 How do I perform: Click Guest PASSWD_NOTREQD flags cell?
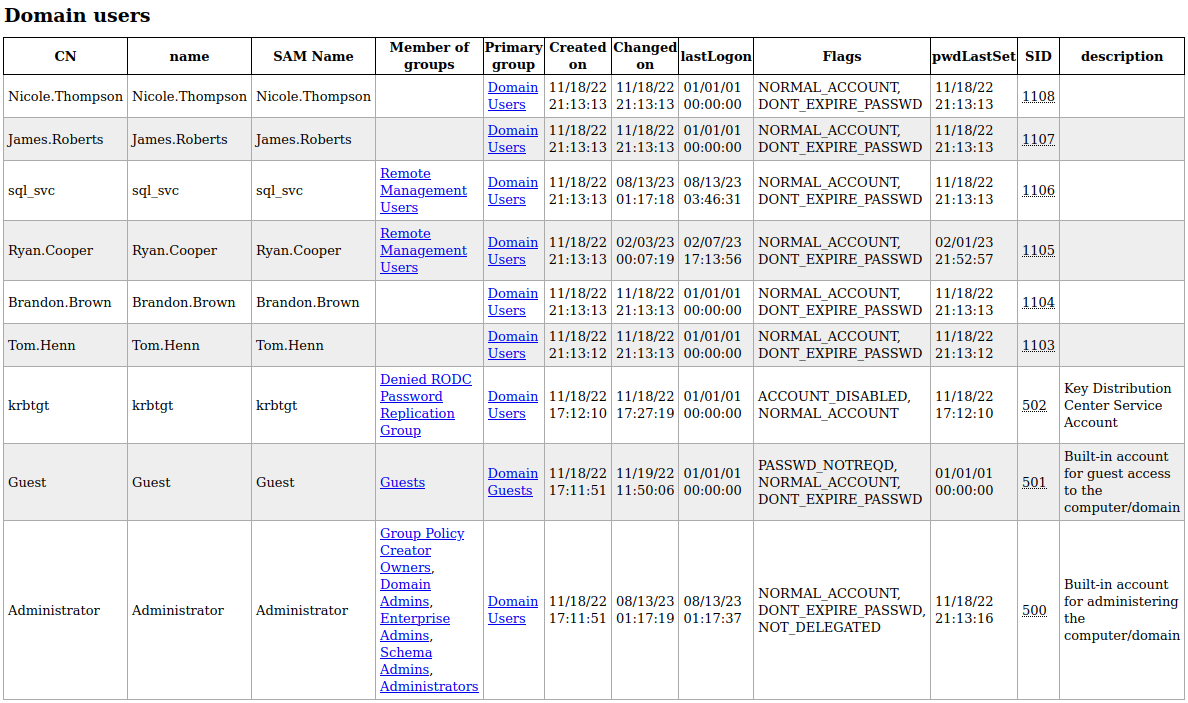840,482
